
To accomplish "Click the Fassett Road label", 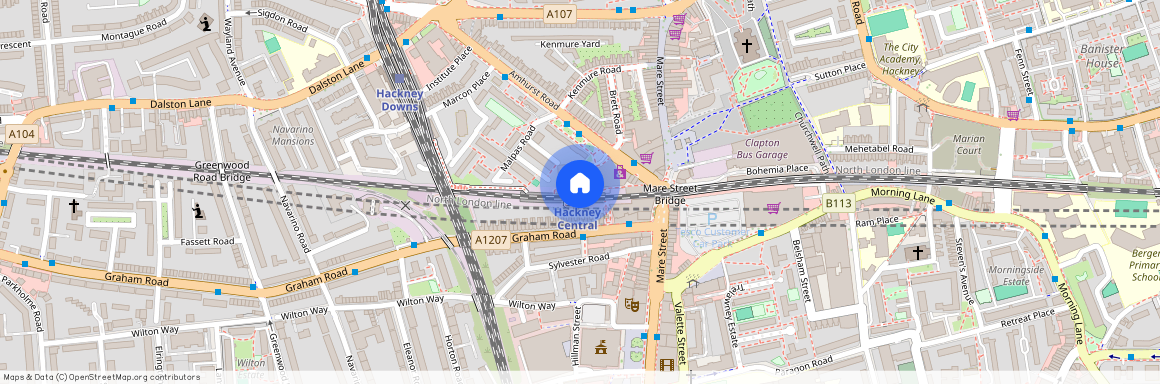I will click(207, 242).
